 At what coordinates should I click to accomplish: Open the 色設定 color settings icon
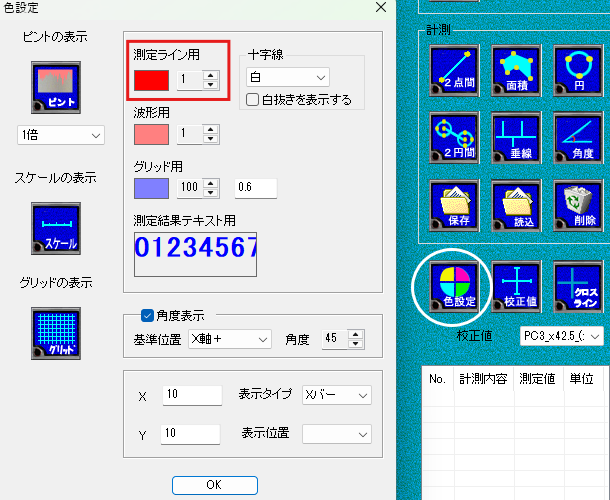point(454,287)
